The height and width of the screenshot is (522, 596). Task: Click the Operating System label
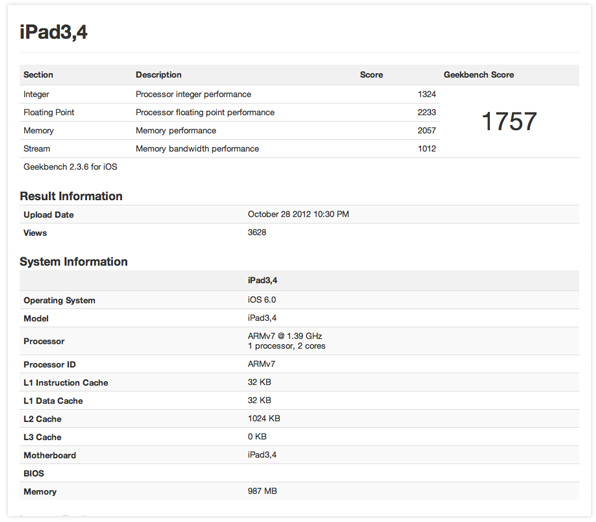tap(59, 300)
